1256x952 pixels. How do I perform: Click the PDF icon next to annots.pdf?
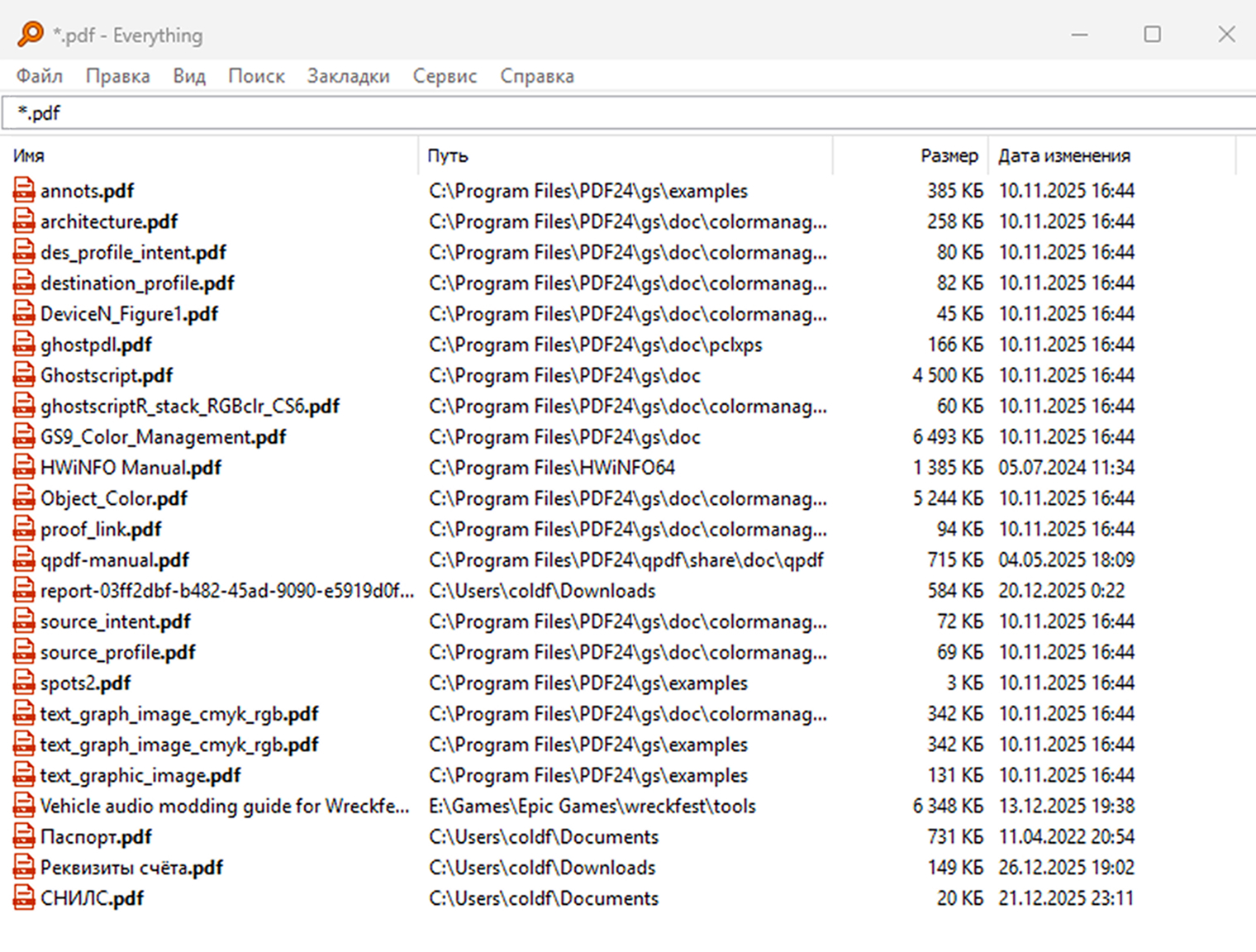click(x=24, y=191)
